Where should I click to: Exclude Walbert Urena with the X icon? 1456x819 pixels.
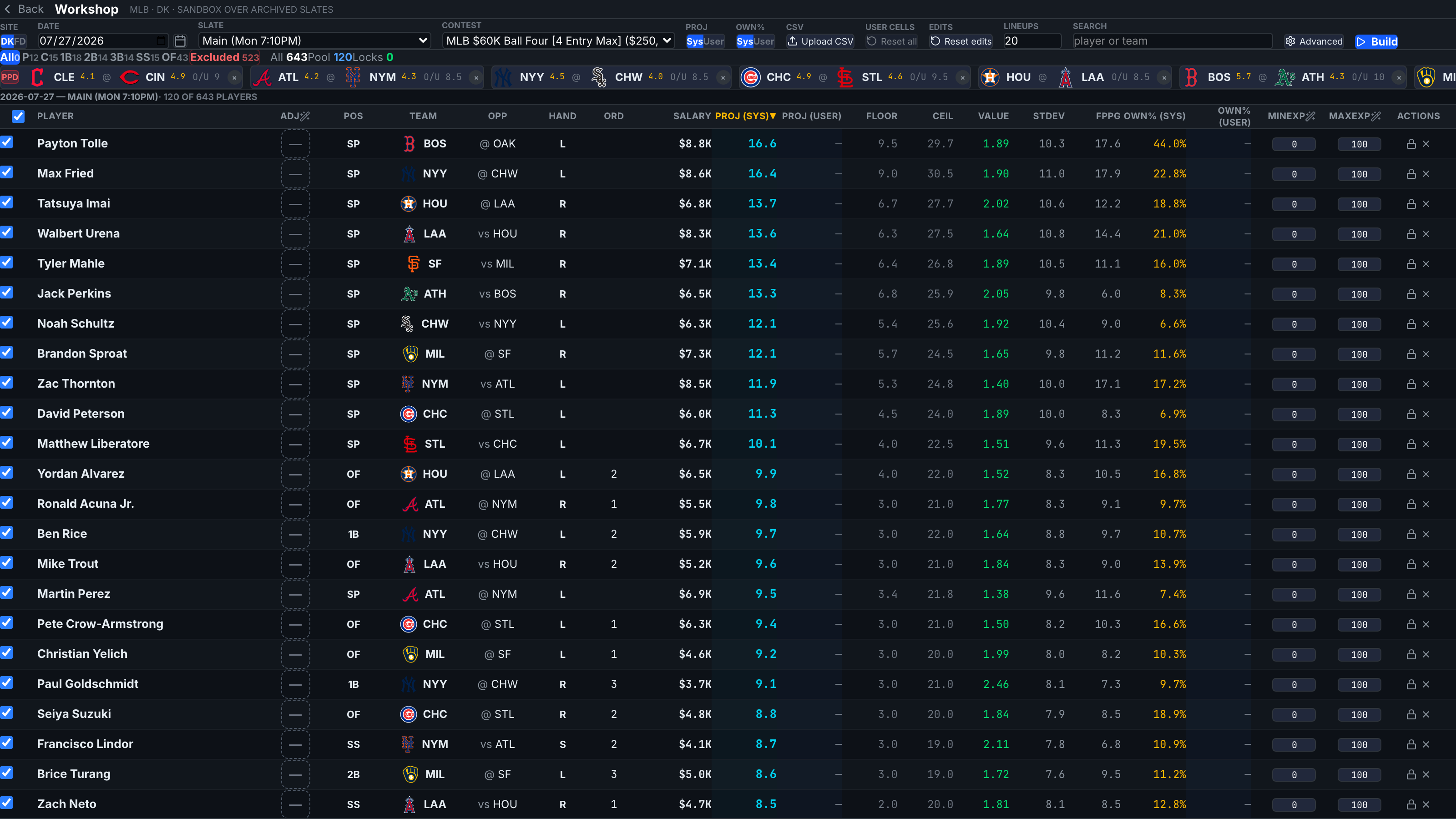point(1426,234)
